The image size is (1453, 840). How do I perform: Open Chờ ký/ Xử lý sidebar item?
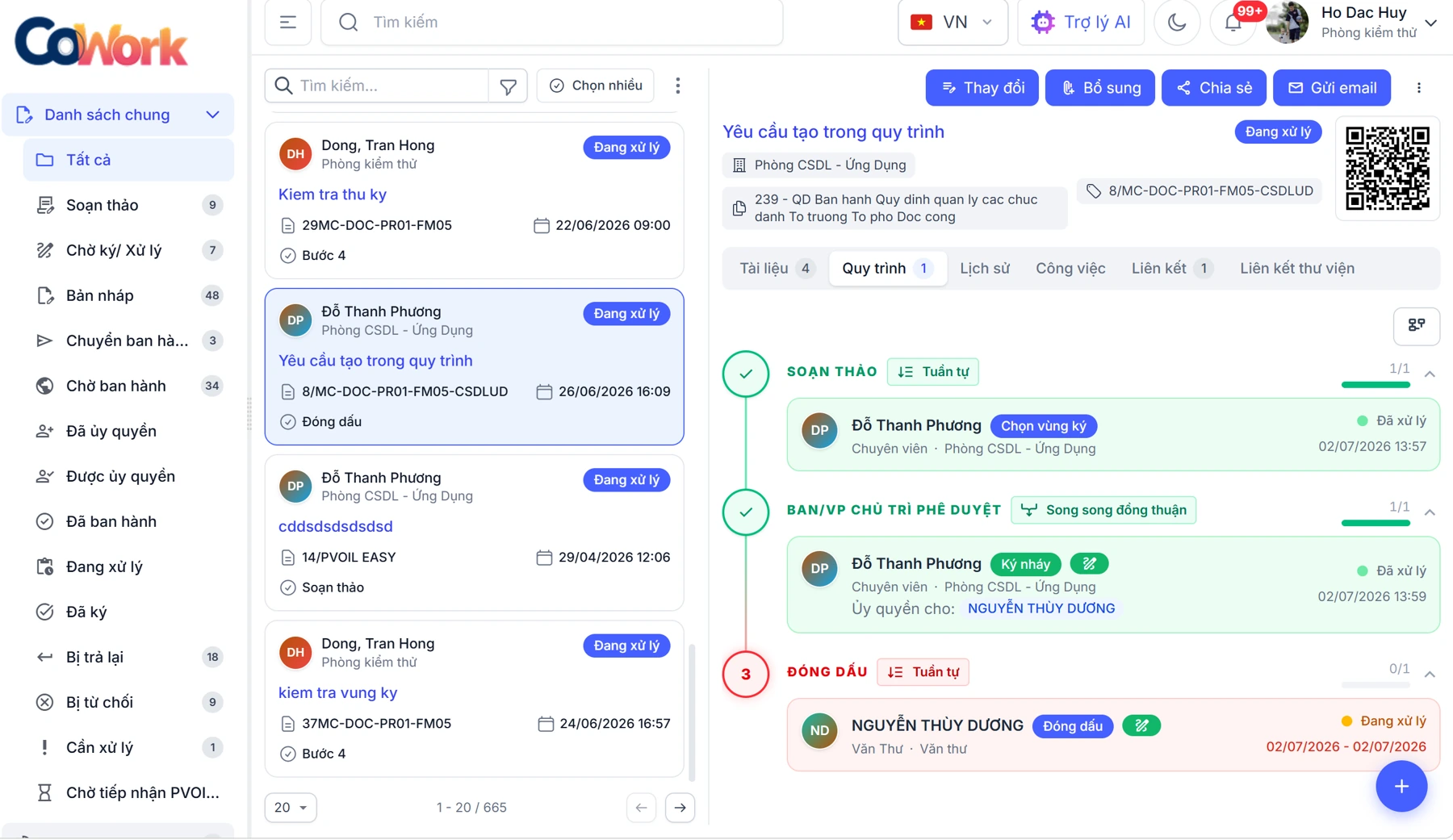[x=128, y=250]
